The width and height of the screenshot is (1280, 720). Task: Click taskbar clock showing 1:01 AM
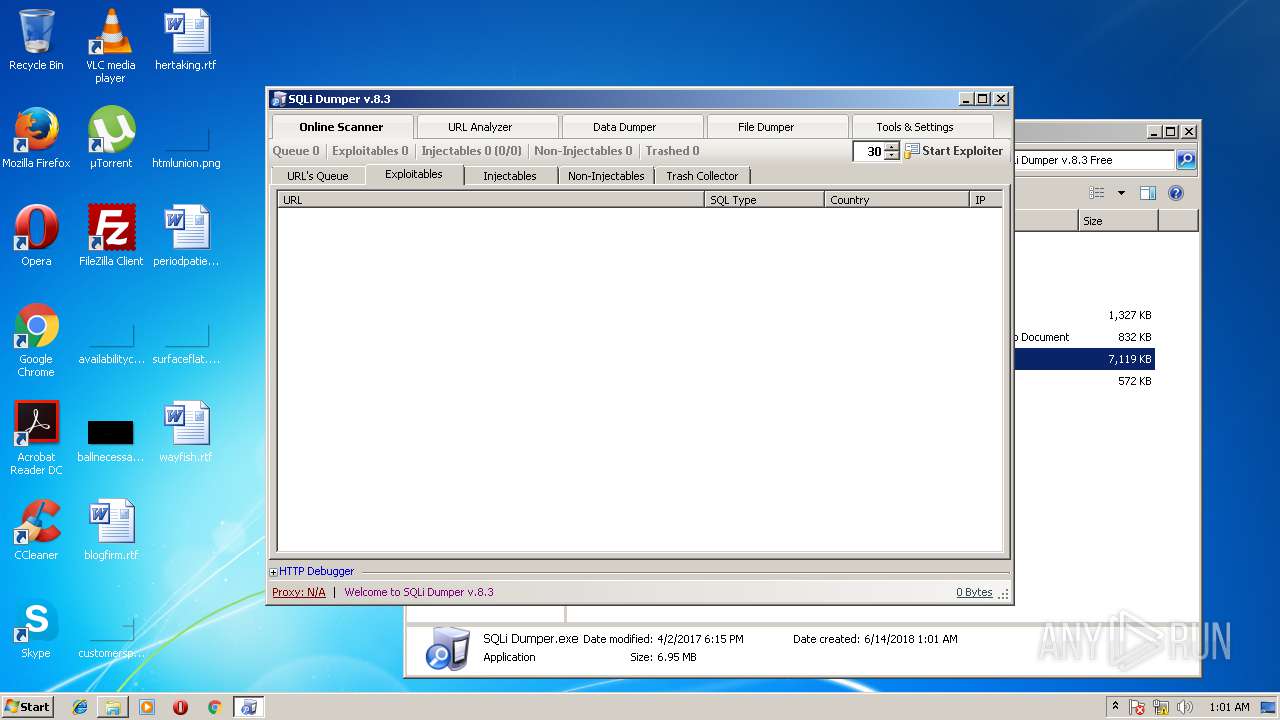tap(1229, 707)
